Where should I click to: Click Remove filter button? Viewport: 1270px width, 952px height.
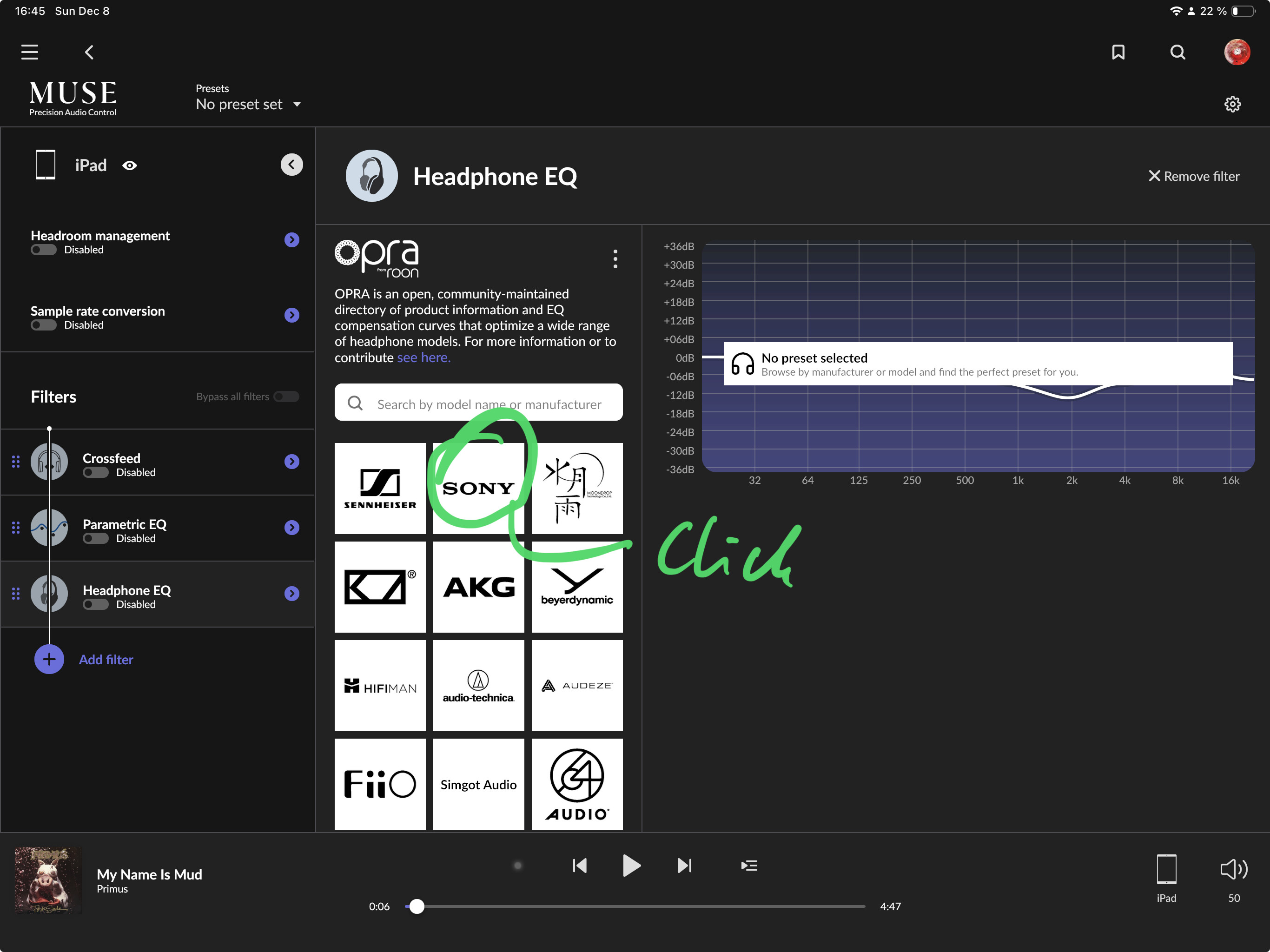(x=1194, y=176)
